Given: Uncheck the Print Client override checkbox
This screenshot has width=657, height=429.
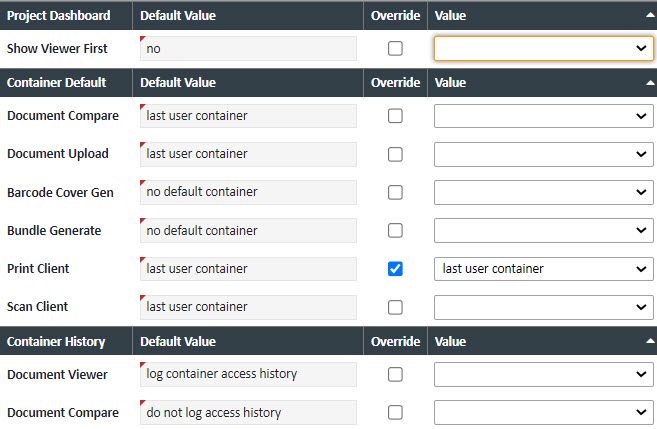Looking at the screenshot, I should 395,268.
